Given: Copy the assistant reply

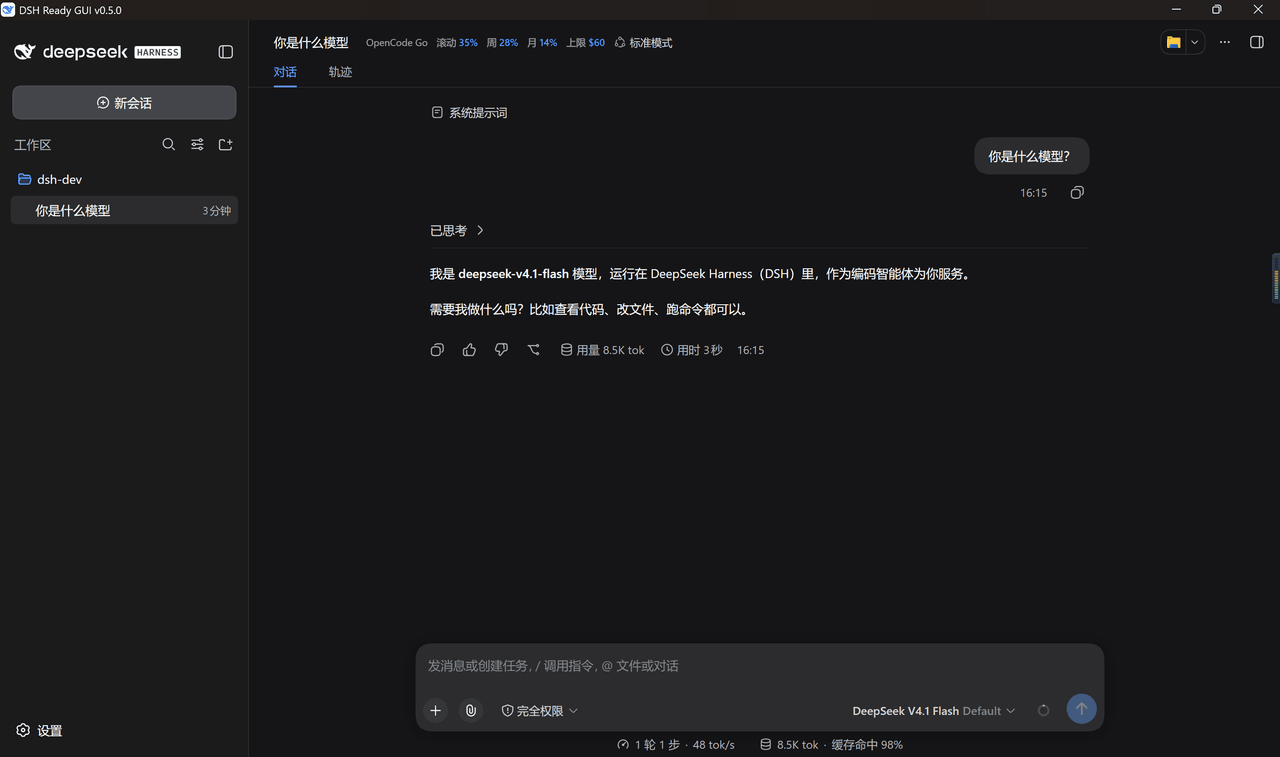Looking at the screenshot, I should pos(437,350).
